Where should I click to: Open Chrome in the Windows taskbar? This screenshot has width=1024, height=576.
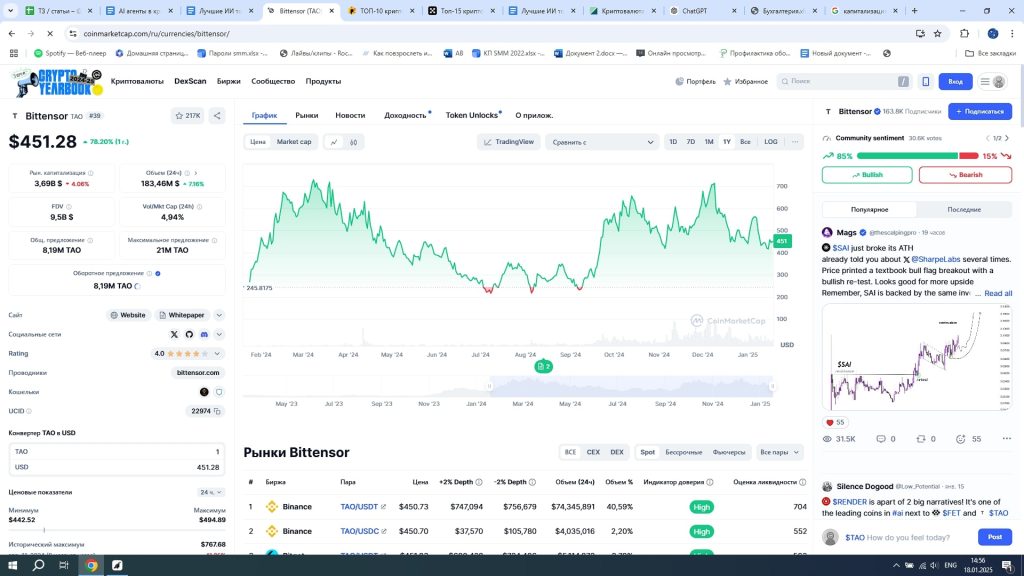point(91,566)
